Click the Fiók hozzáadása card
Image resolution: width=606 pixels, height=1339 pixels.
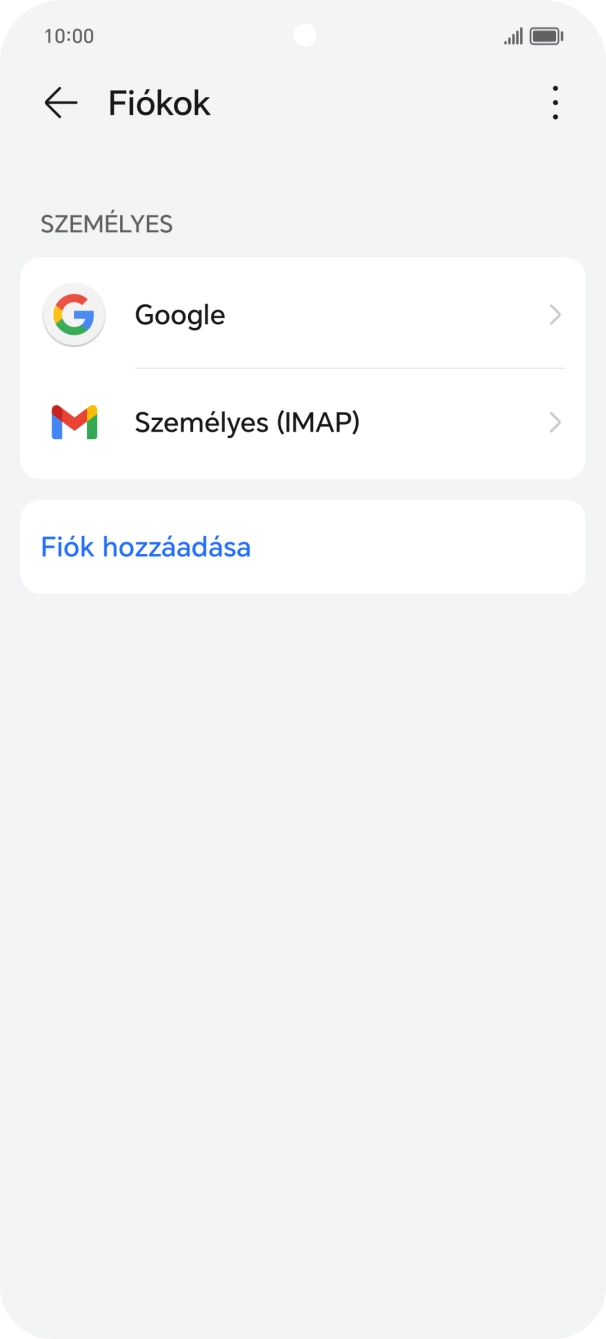pyautogui.click(x=303, y=546)
